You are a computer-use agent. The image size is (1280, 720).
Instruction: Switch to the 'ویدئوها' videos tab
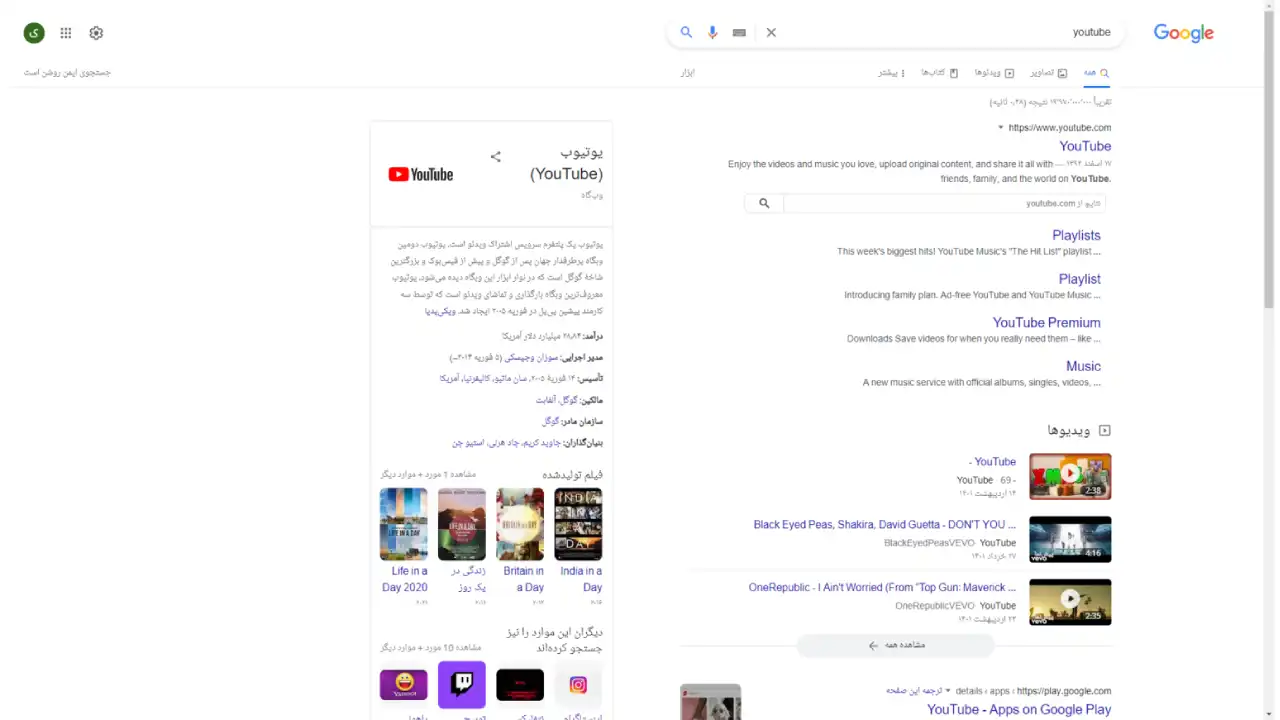click(x=994, y=73)
